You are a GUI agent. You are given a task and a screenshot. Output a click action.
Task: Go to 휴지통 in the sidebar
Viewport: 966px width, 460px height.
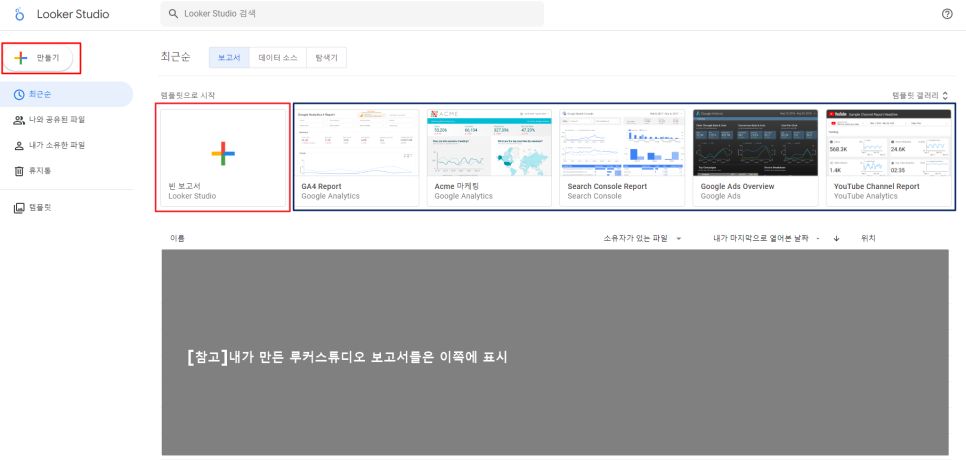[66, 171]
